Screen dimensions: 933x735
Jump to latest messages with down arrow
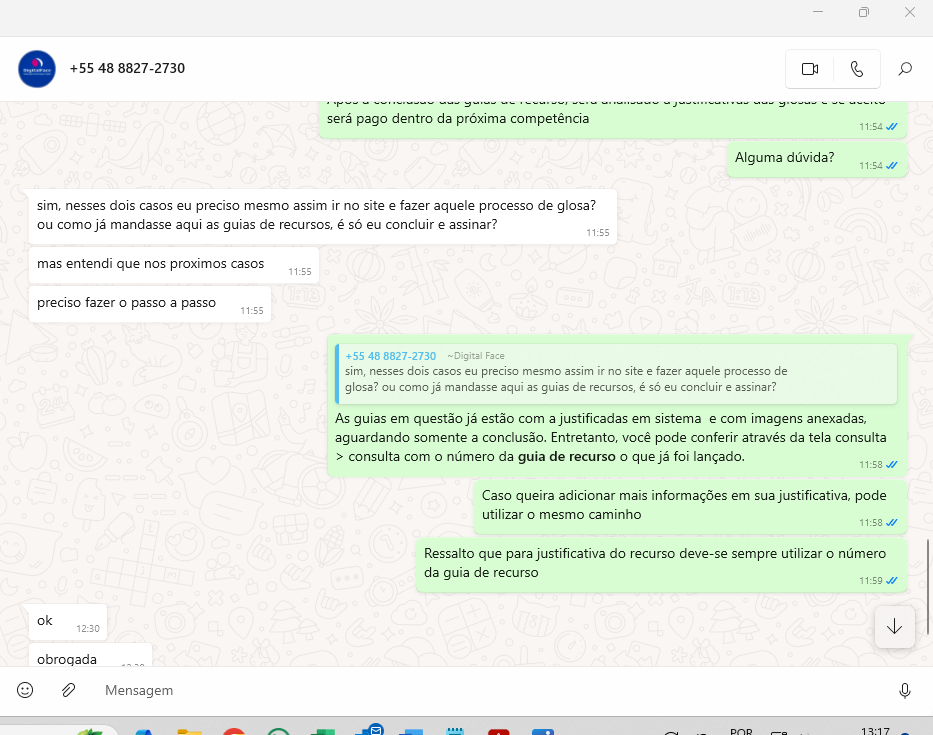pos(894,627)
